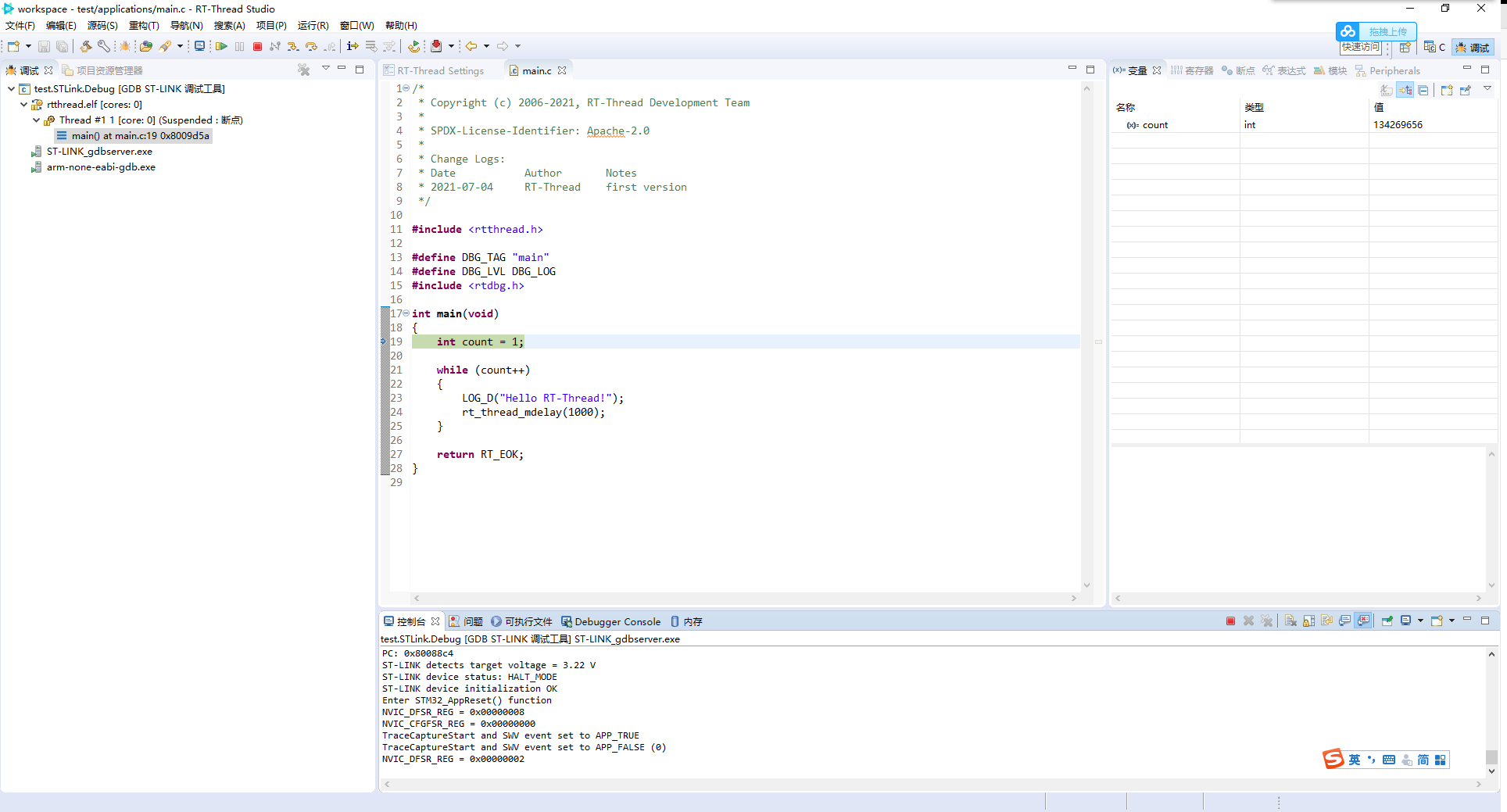Screen dimensions: 1507x812
Task: Open the 窗口(W) menu
Action: coord(356,25)
